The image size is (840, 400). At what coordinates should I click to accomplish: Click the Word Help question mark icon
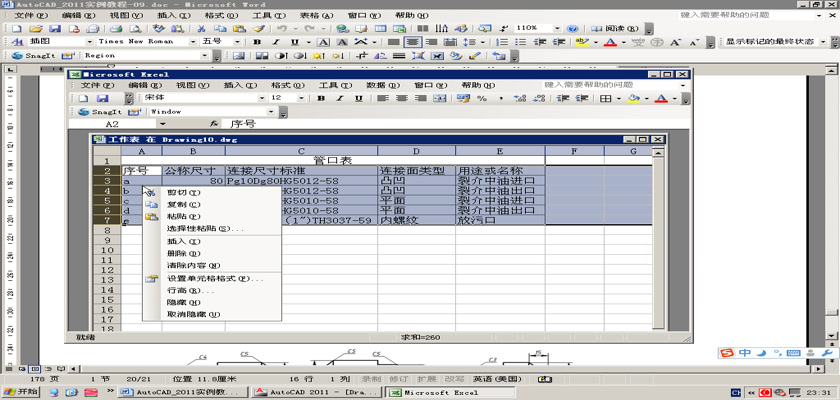(x=572, y=28)
